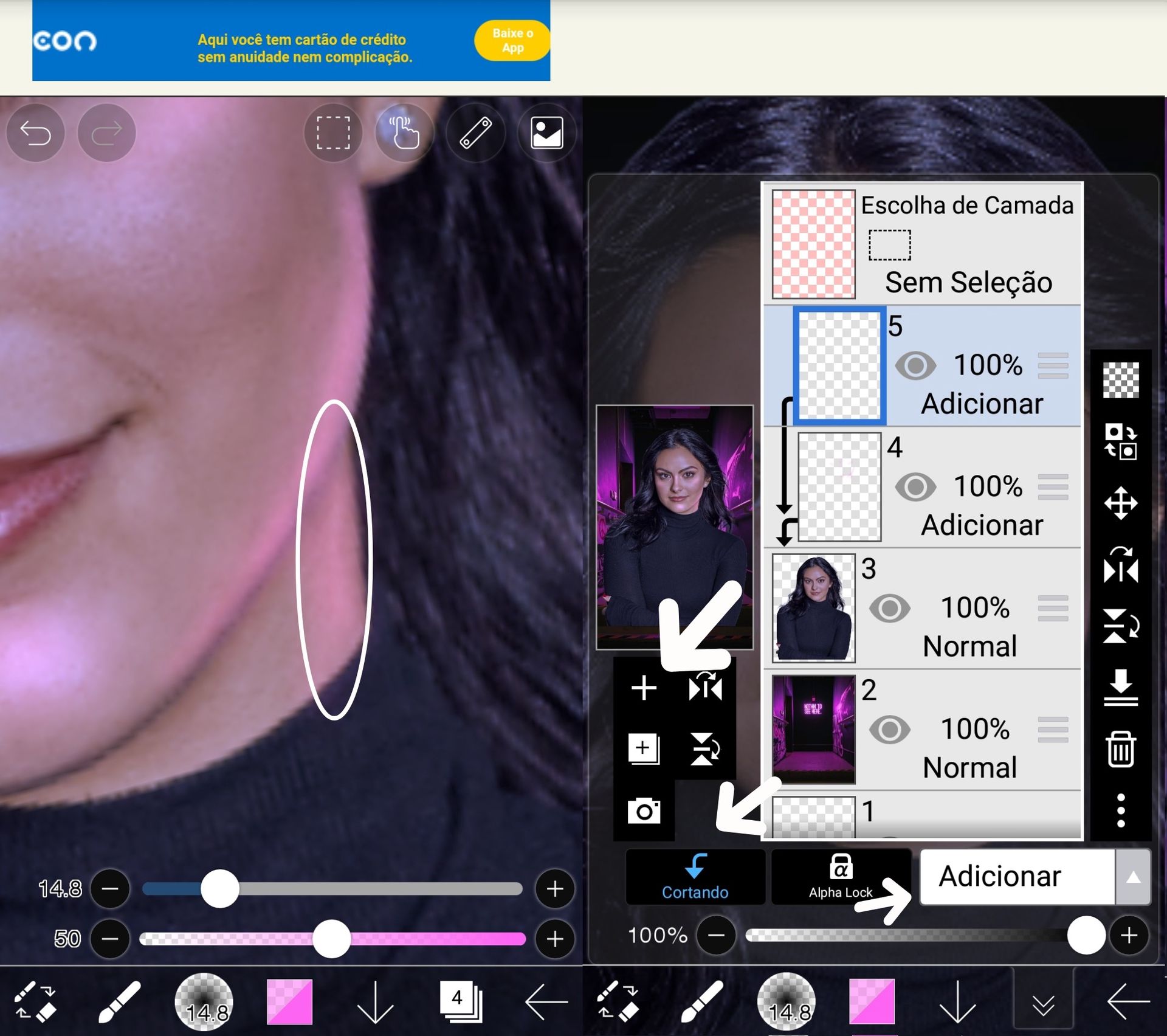Image resolution: width=1167 pixels, height=1036 pixels.
Task: Tap the canvas preview image thumbnail
Action: point(675,527)
